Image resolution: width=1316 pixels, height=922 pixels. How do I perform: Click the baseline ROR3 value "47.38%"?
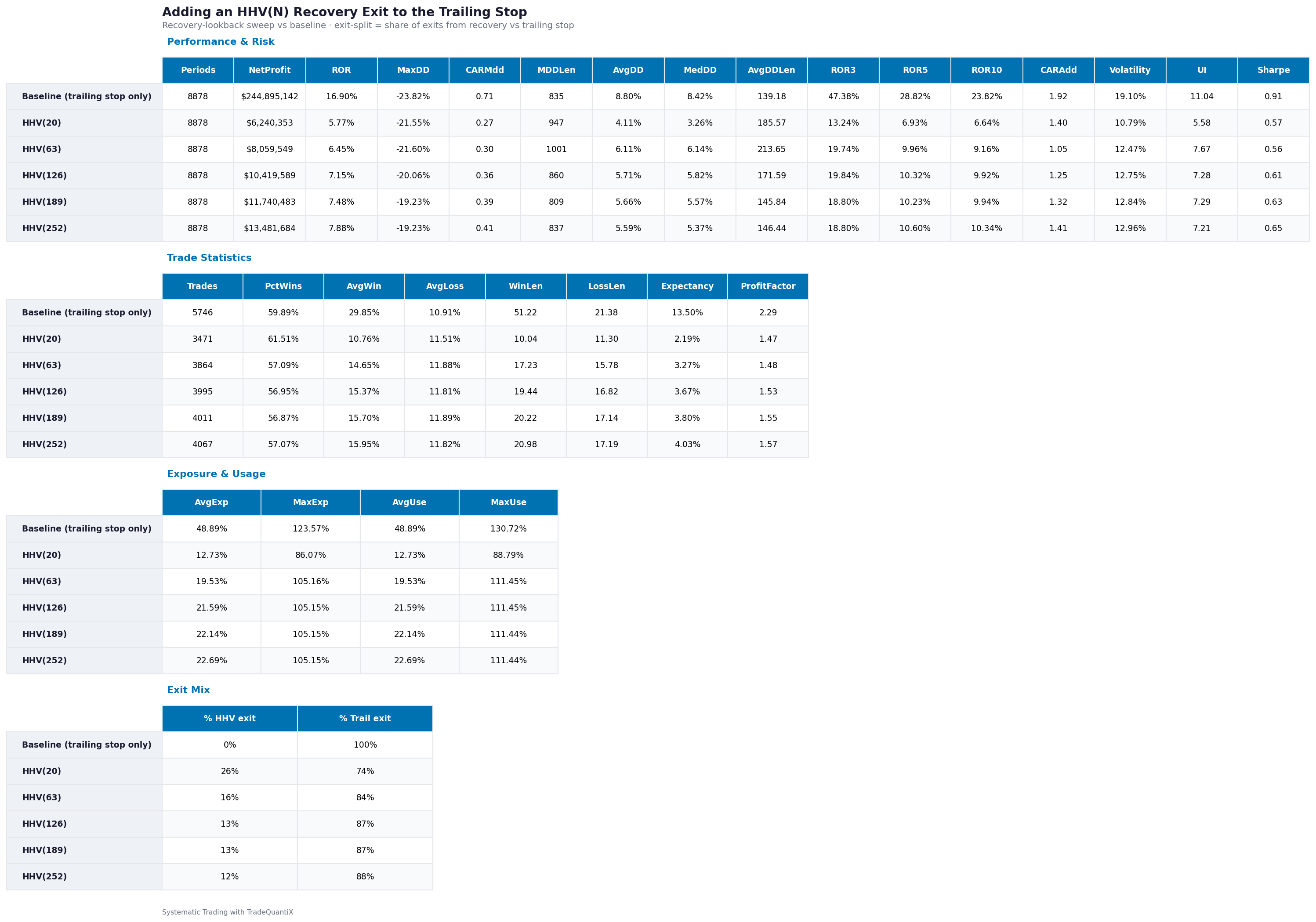tap(844, 97)
